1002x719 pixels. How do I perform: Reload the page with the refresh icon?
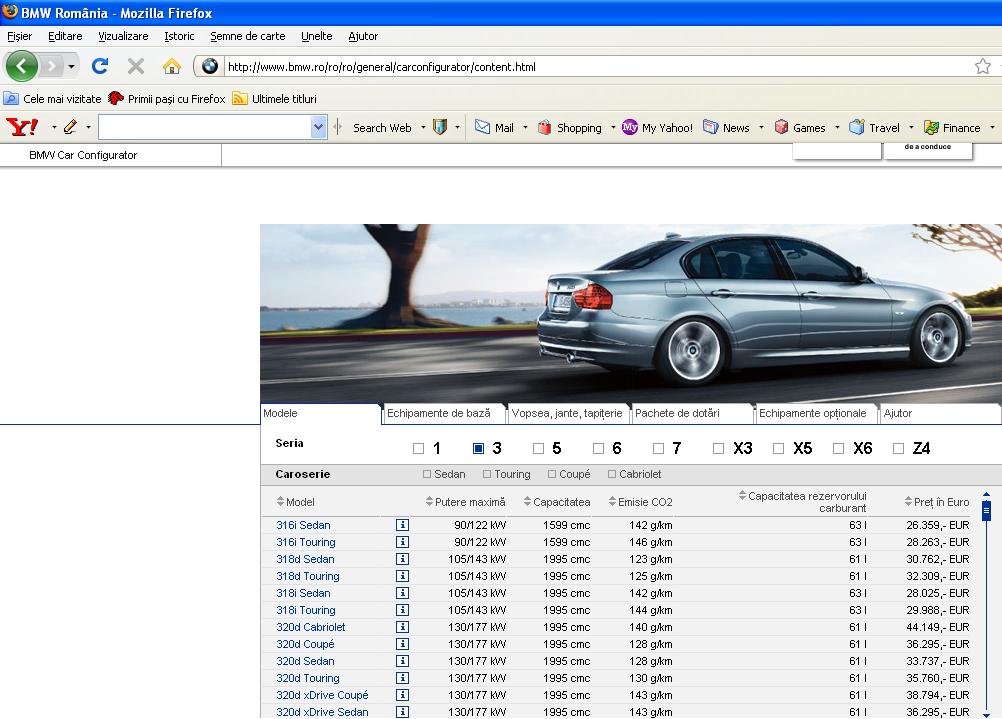pos(100,67)
